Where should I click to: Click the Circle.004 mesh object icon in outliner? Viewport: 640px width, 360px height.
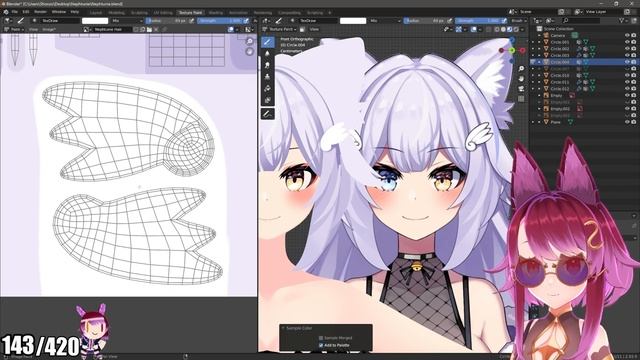point(546,62)
